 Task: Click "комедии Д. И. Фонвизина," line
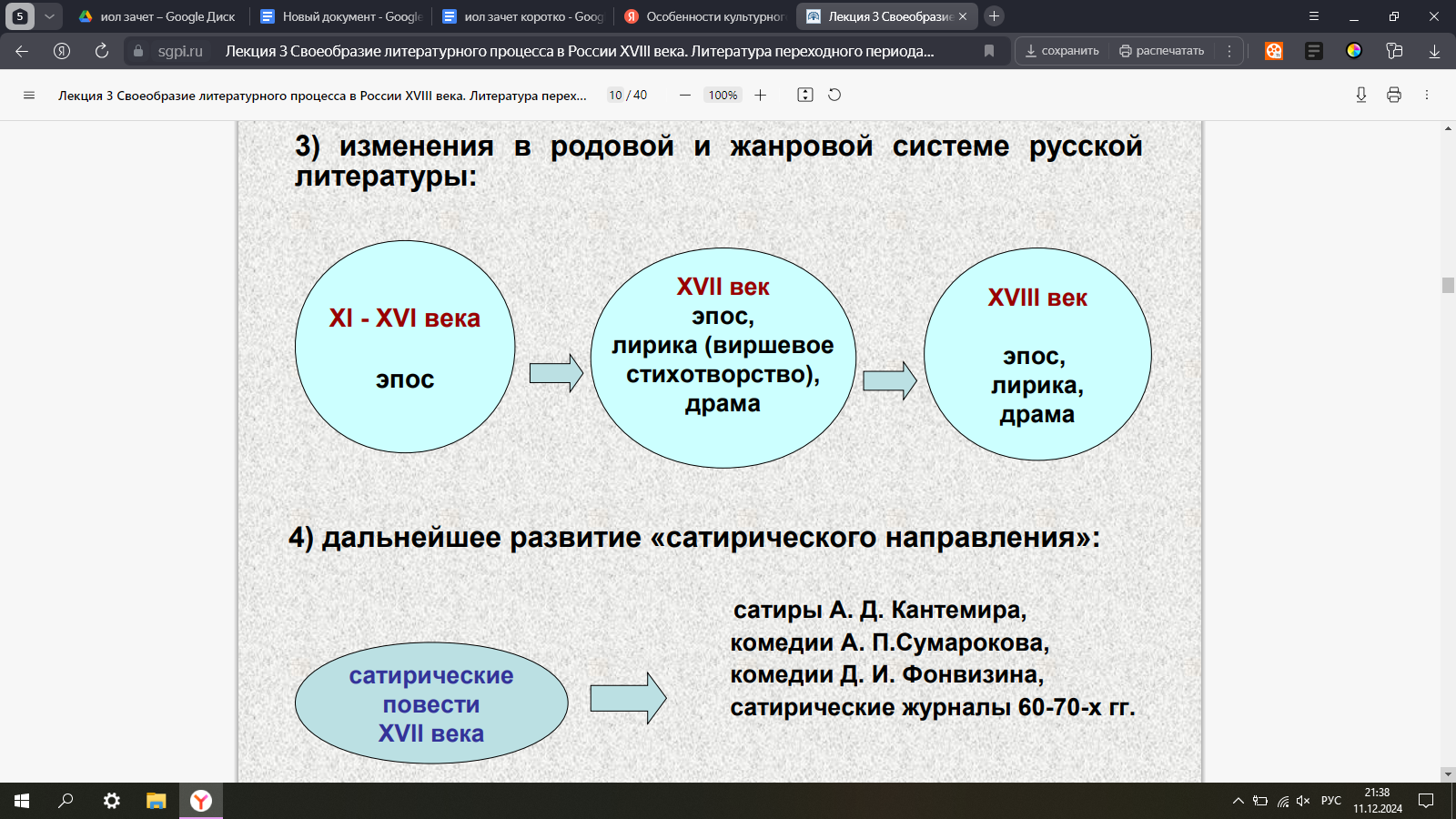[x=887, y=674]
